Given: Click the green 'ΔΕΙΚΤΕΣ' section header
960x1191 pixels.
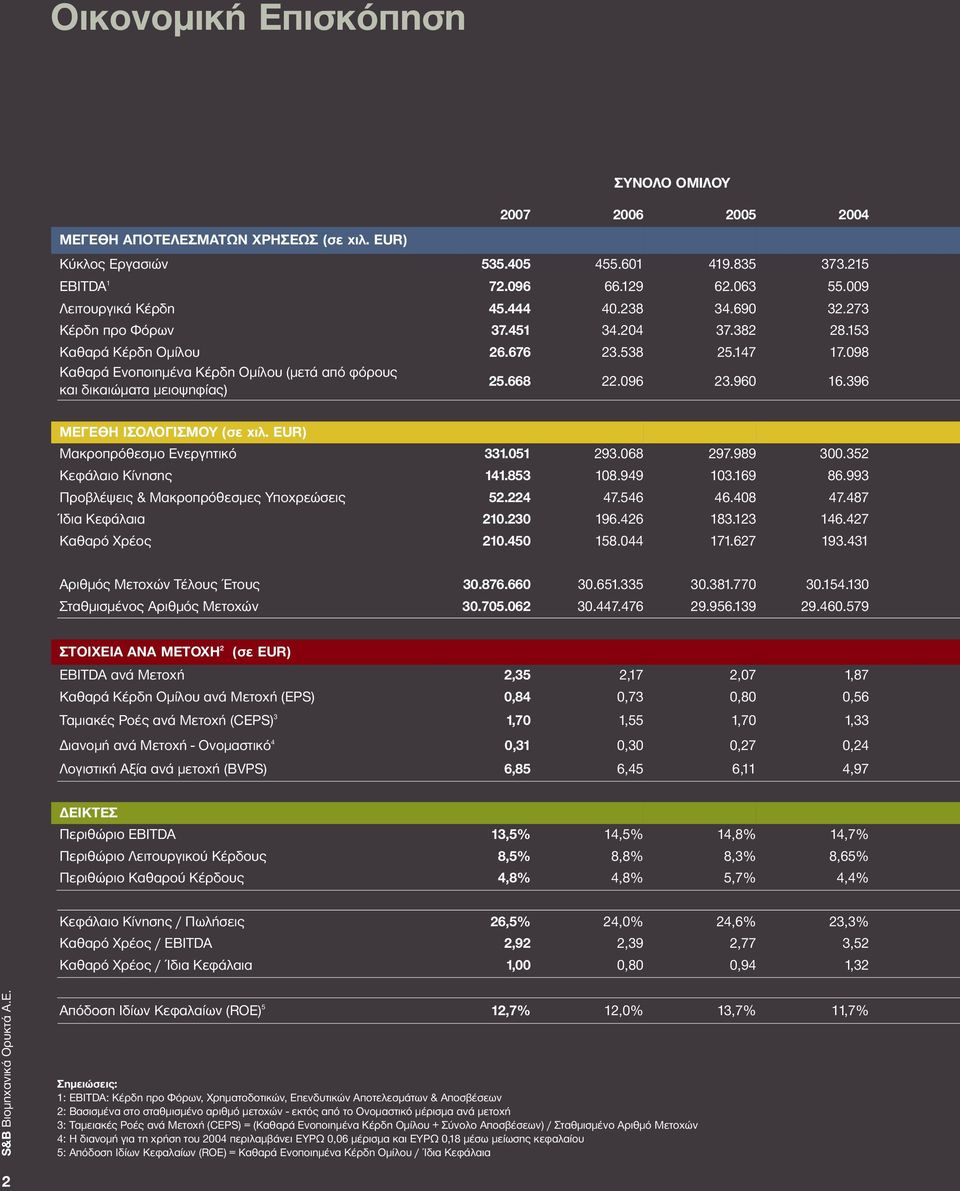Looking at the screenshot, I should coord(505,813).
